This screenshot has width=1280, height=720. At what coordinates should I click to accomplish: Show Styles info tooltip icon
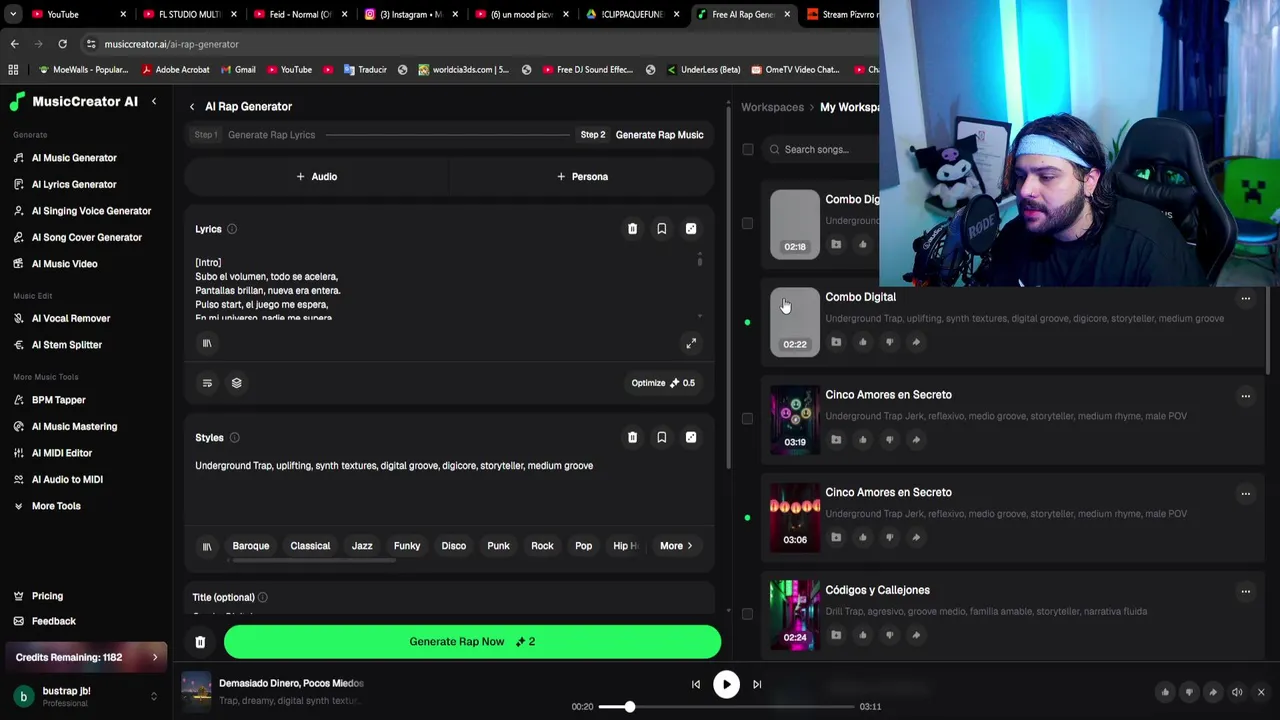(234, 437)
